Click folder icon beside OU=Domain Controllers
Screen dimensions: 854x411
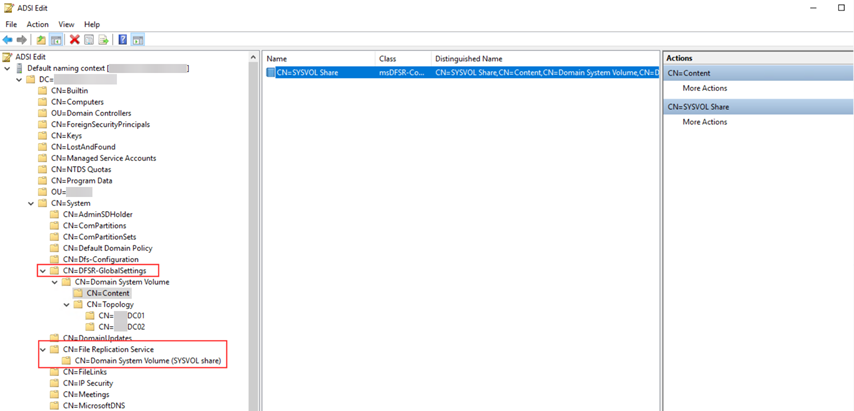click(x=42, y=113)
